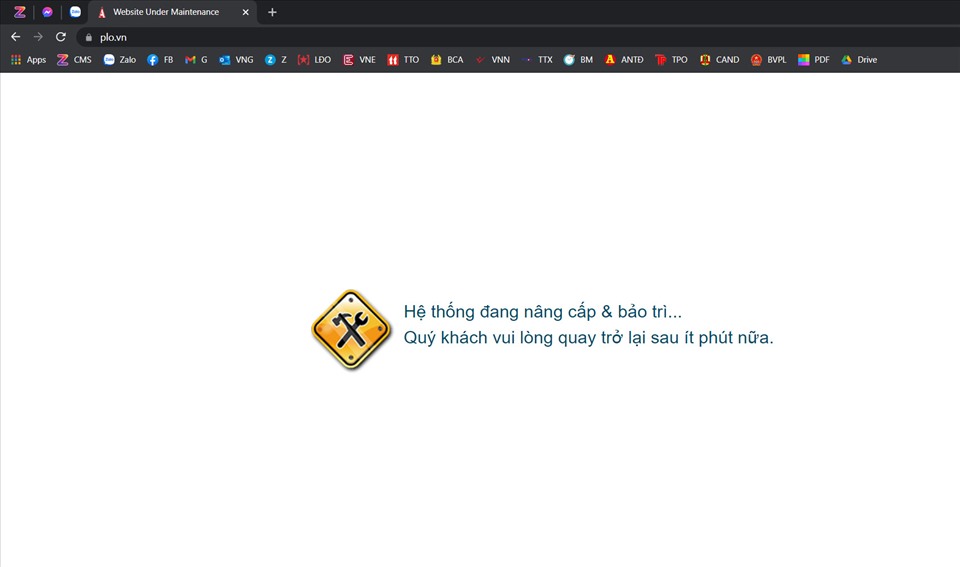Screen dimensions: 960x567
Task: Open the LĐO bookmark
Action: [314, 59]
